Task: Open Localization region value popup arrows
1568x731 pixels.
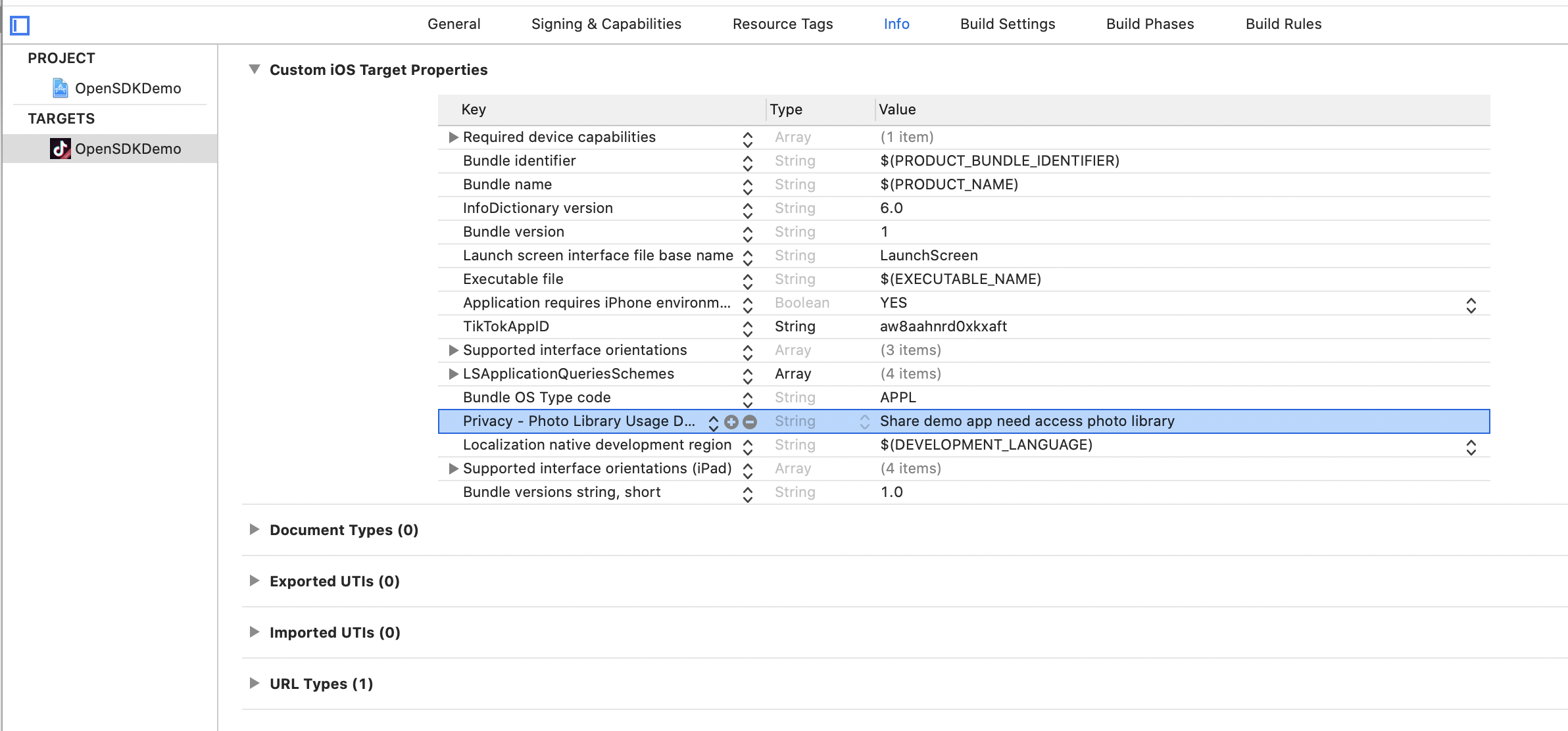Action: (x=1471, y=447)
